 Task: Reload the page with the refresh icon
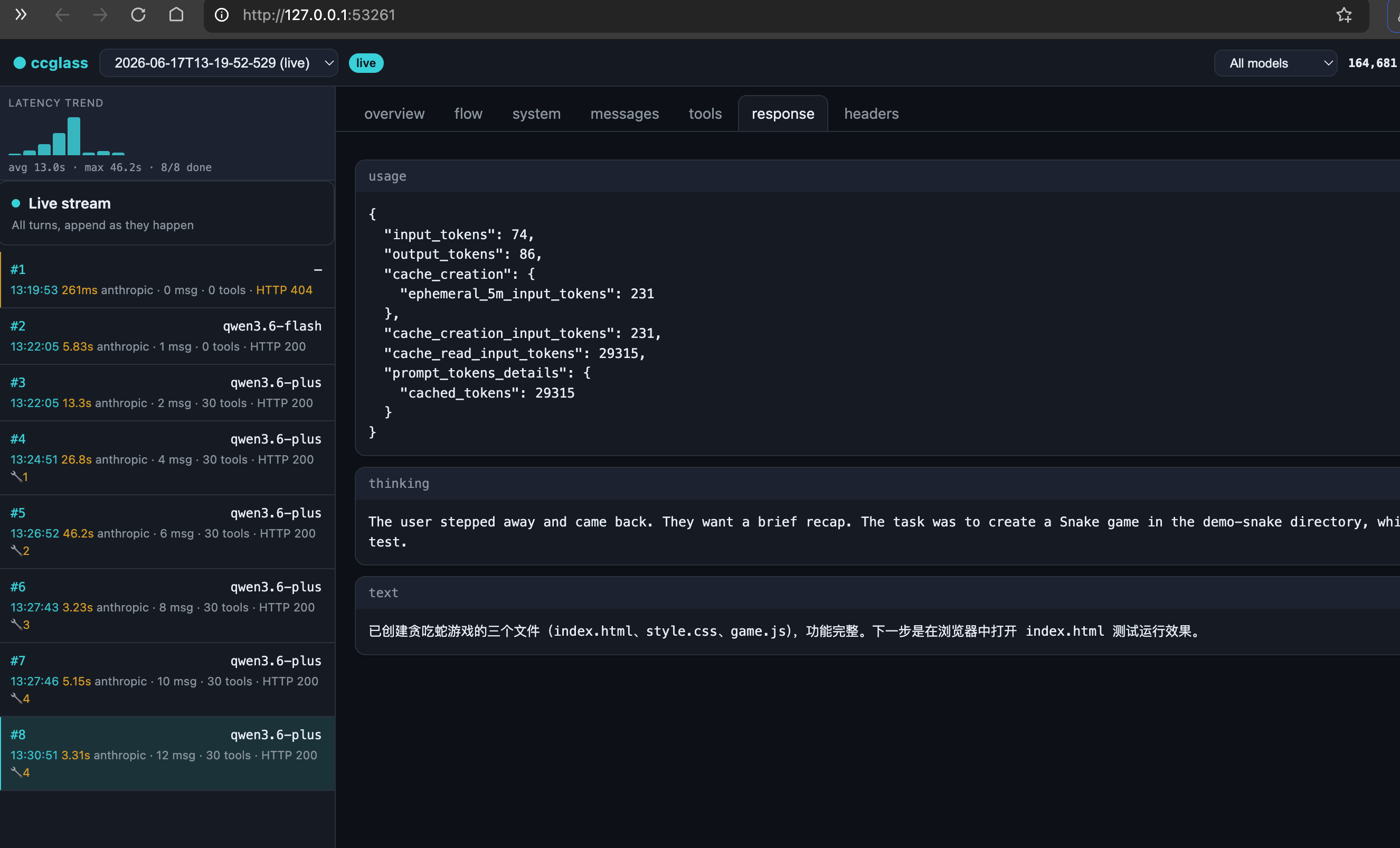pos(138,15)
